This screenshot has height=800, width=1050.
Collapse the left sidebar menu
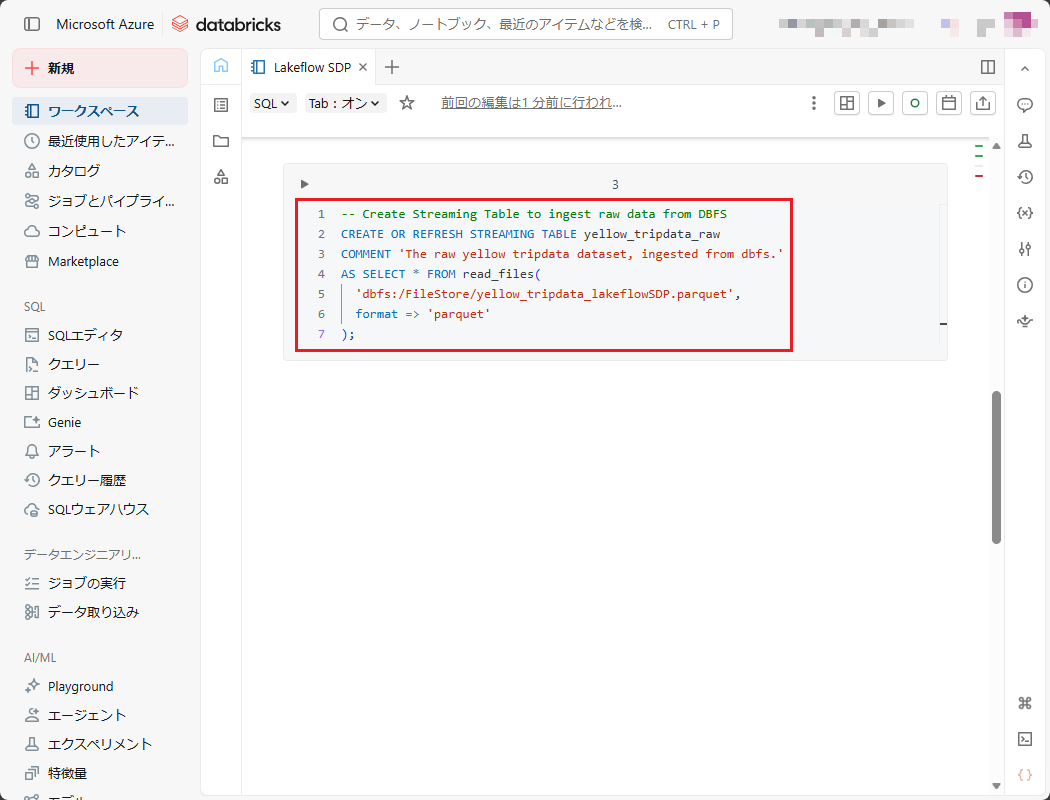pos(32,24)
